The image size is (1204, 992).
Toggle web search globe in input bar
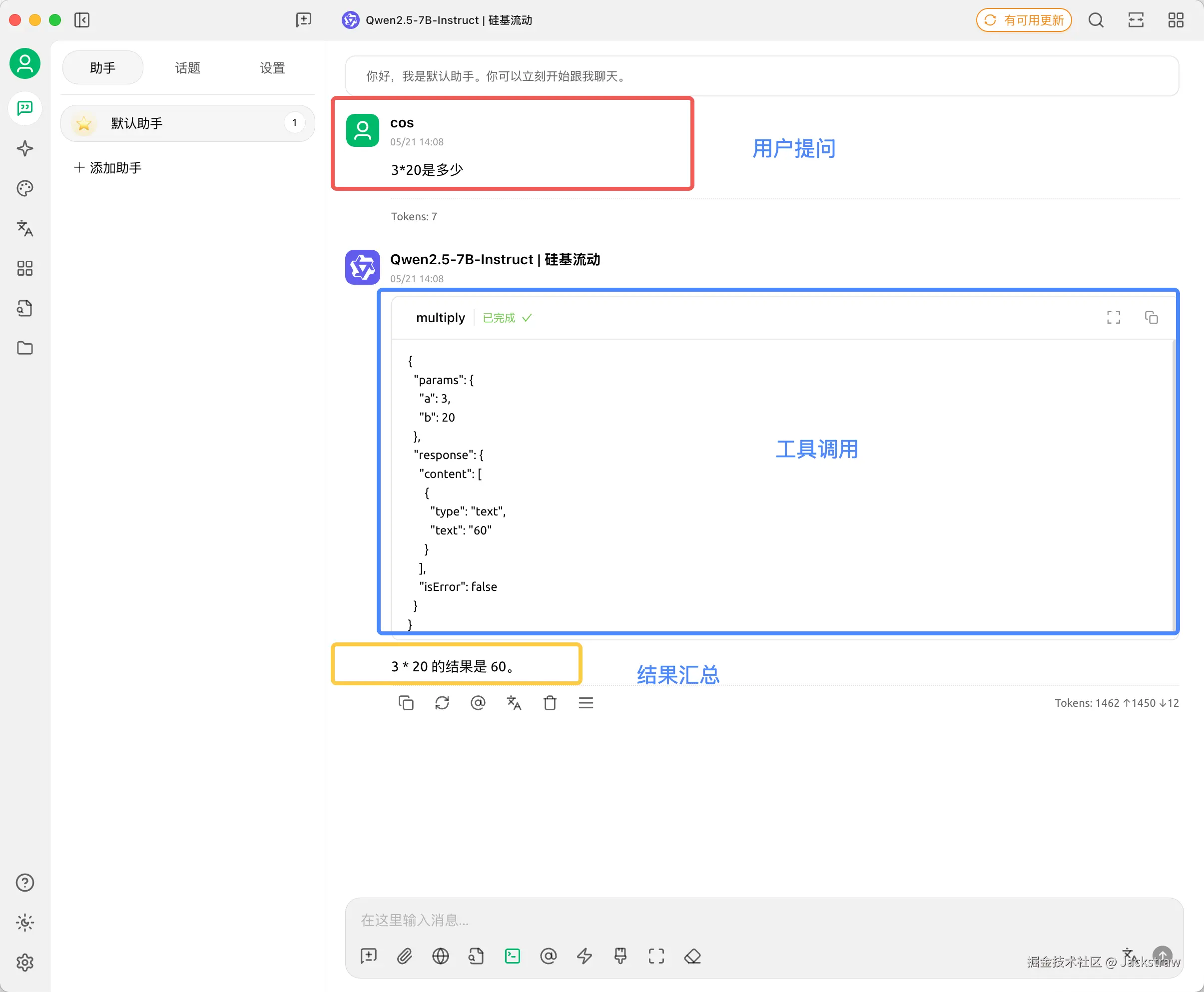441,956
